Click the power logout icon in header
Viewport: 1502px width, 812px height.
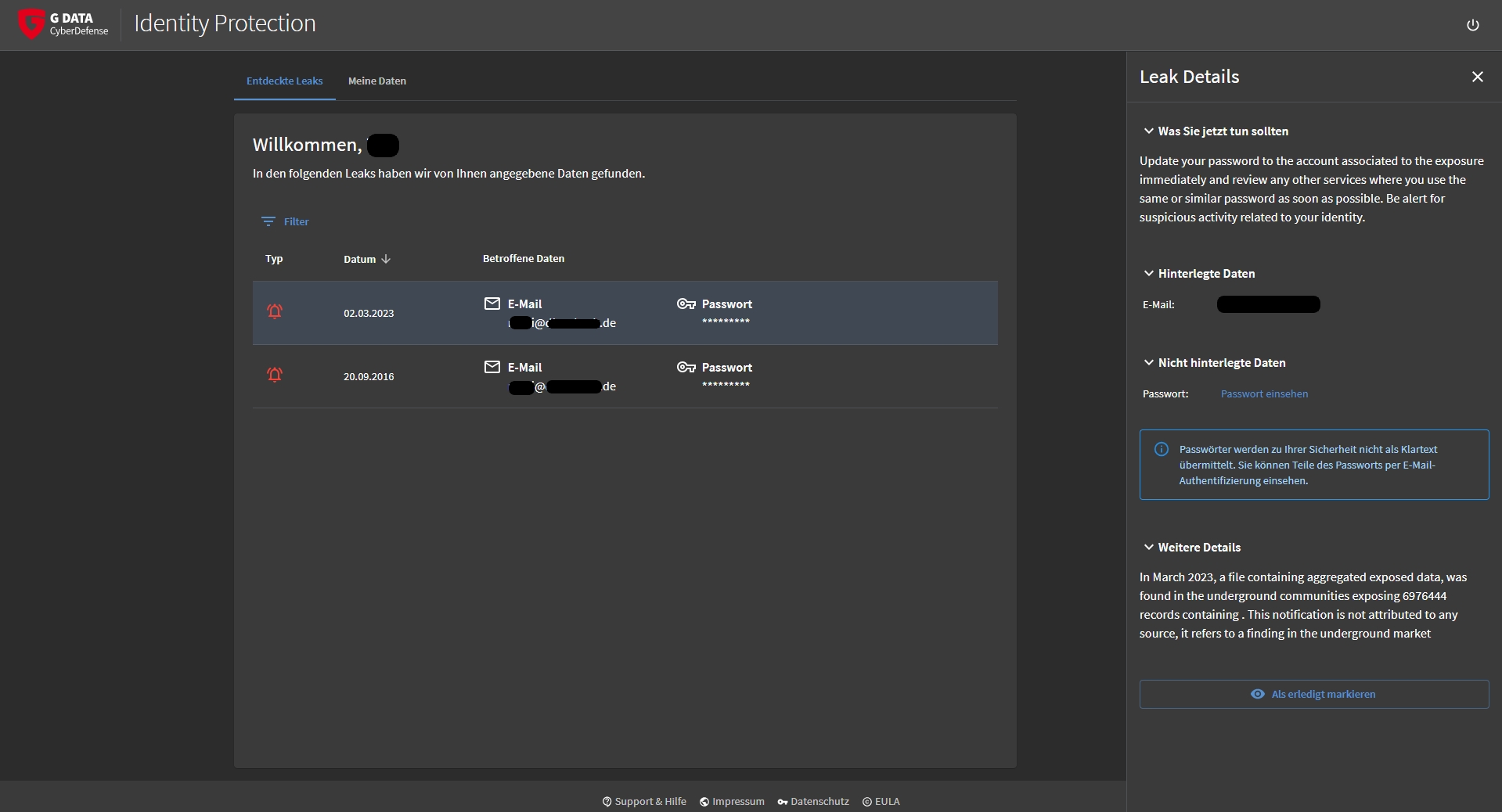(x=1472, y=25)
